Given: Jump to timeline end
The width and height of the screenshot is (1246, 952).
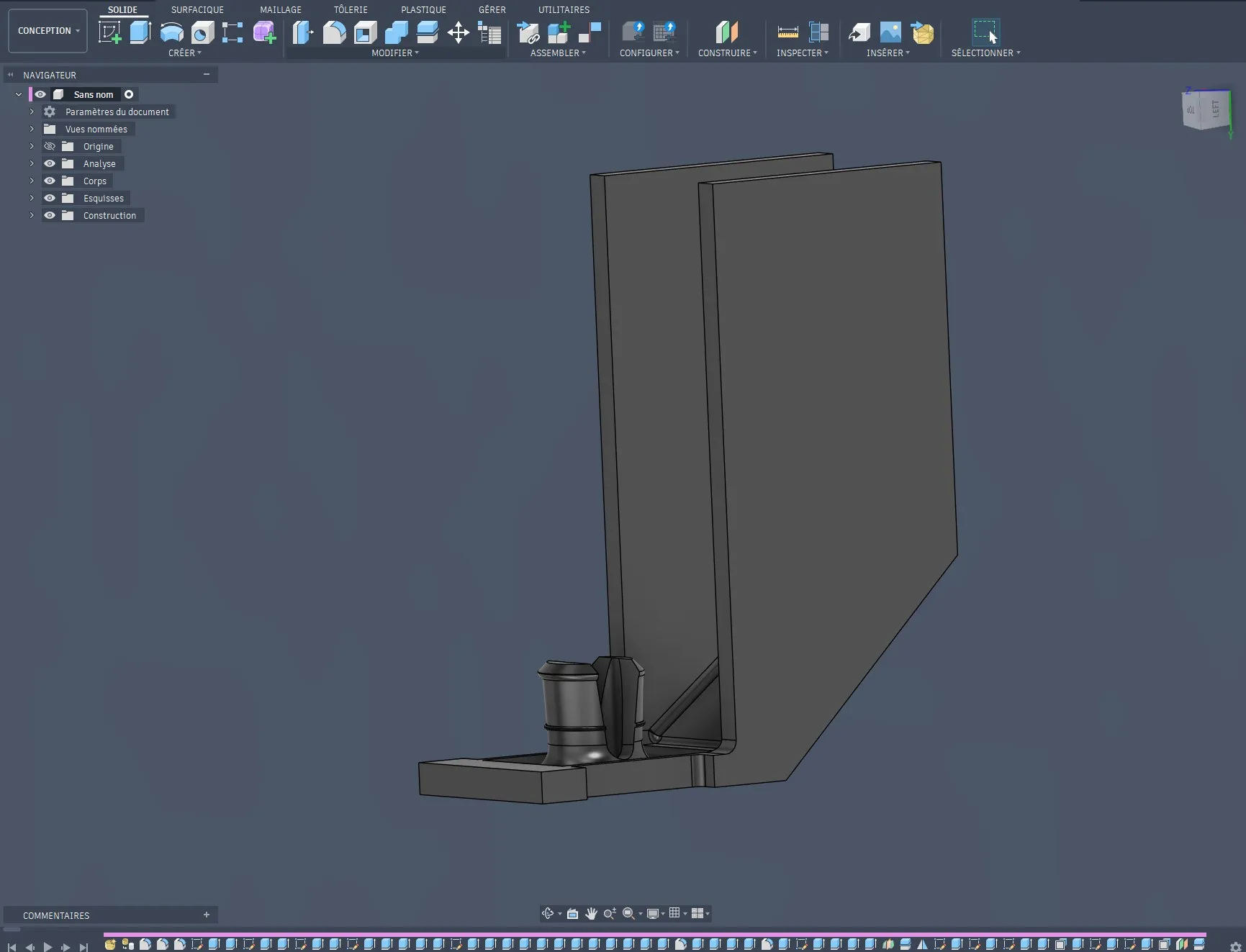Looking at the screenshot, I should point(83,947).
